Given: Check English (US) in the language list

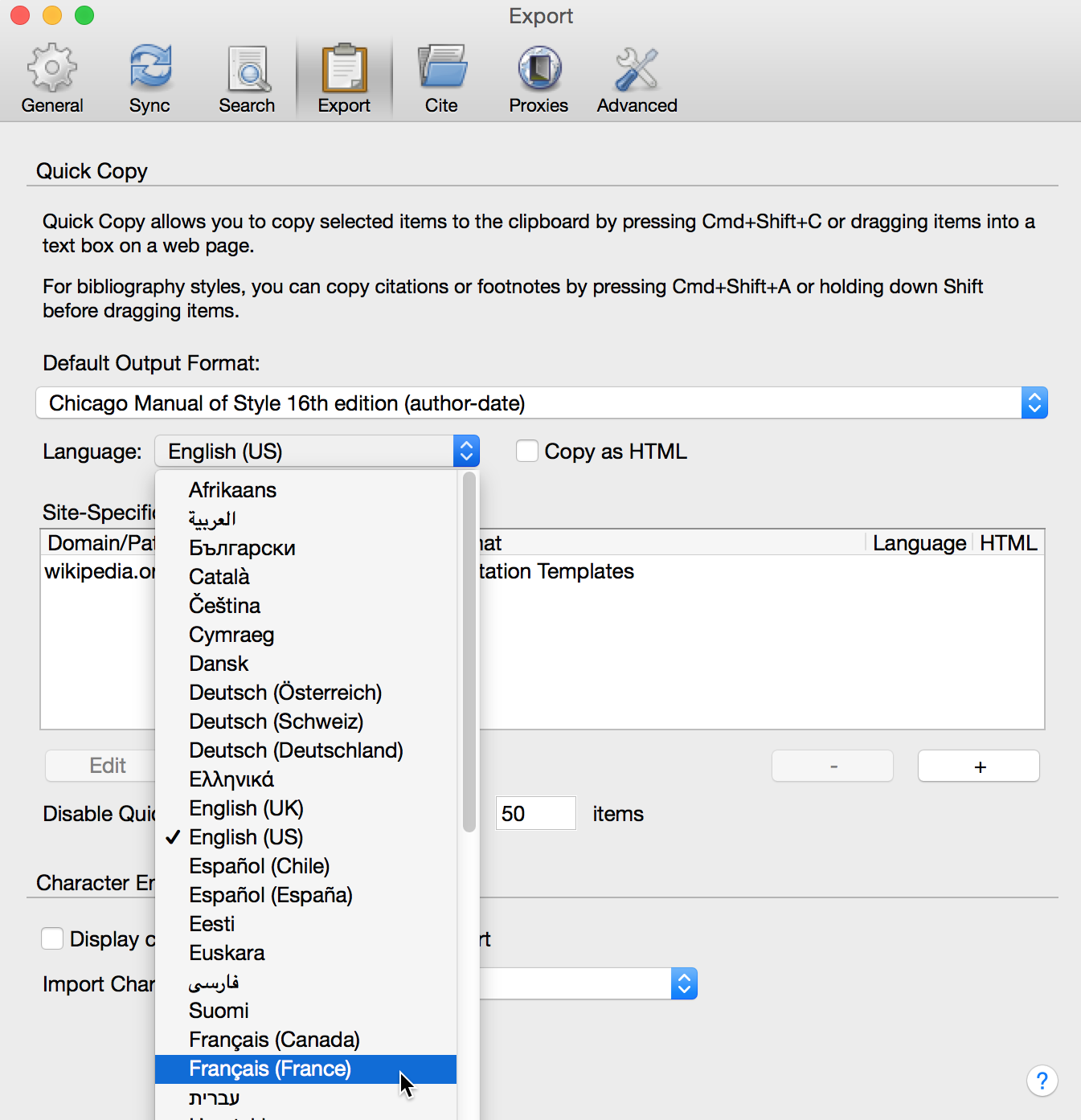Looking at the screenshot, I should (245, 837).
